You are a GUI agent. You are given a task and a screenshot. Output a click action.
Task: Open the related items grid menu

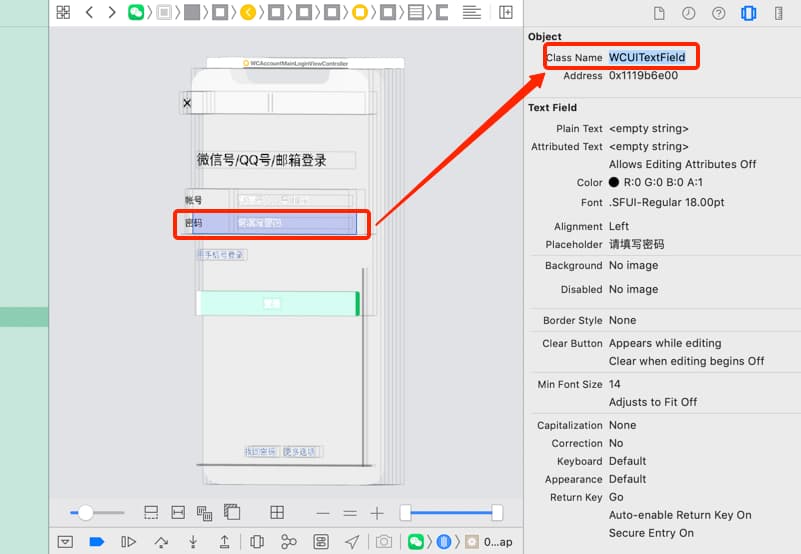tap(63, 12)
